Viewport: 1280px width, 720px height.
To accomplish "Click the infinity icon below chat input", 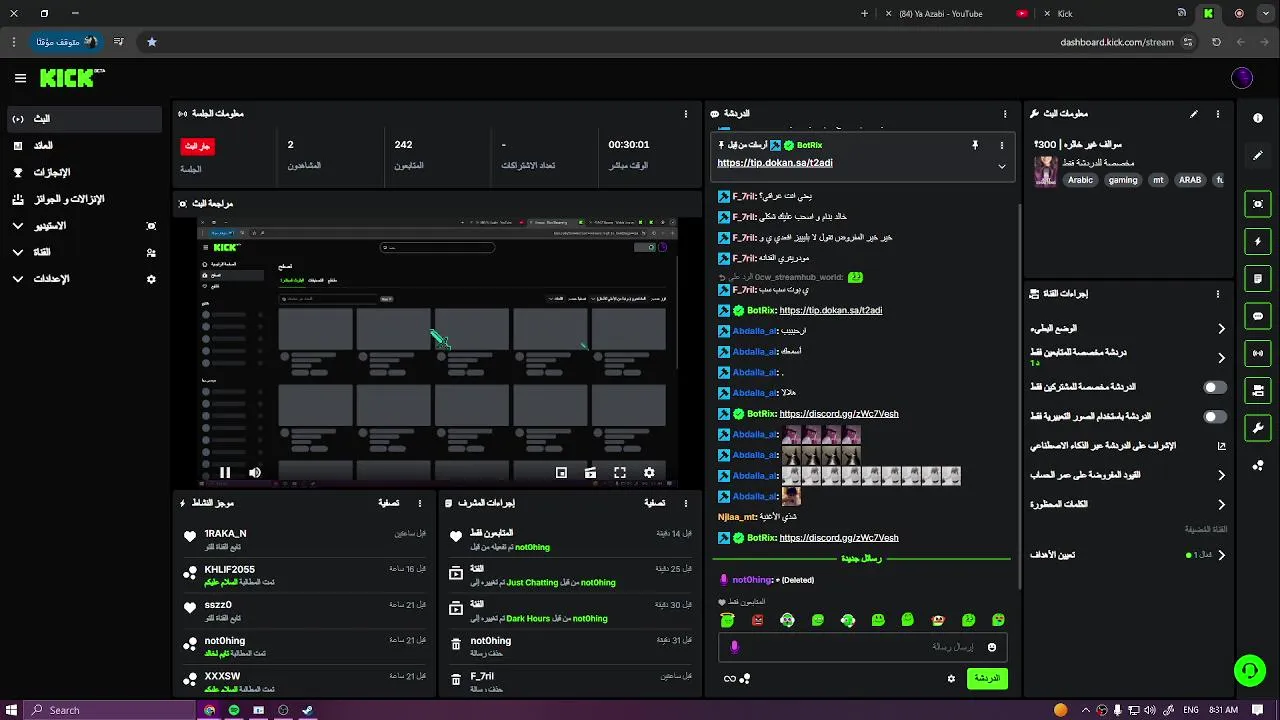I will pyautogui.click(x=730, y=679).
